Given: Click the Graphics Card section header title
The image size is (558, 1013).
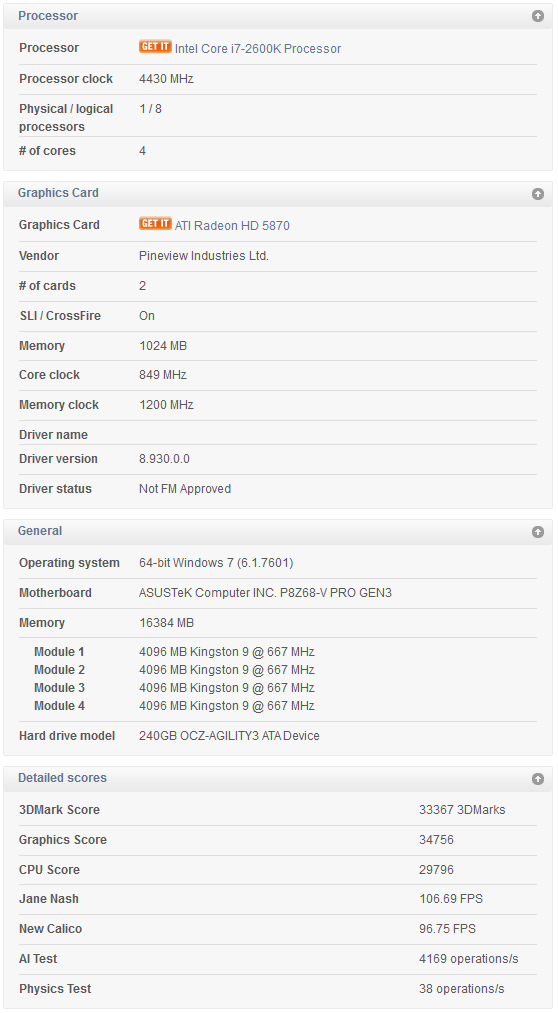Looking at the screenshot, I should [x=58, y=193].
